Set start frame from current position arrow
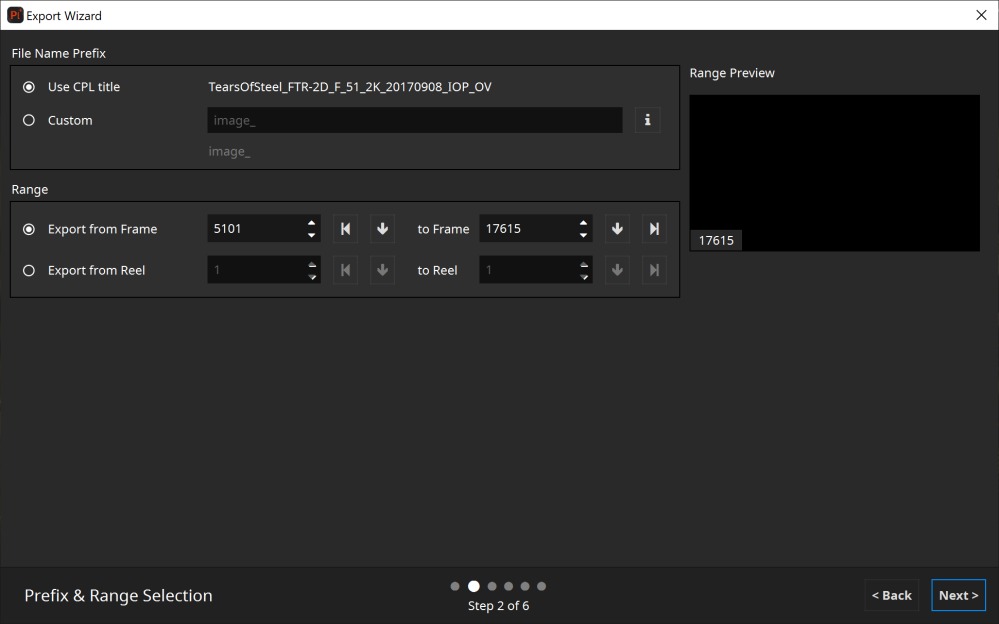The image size is (999, 624). 382,229
